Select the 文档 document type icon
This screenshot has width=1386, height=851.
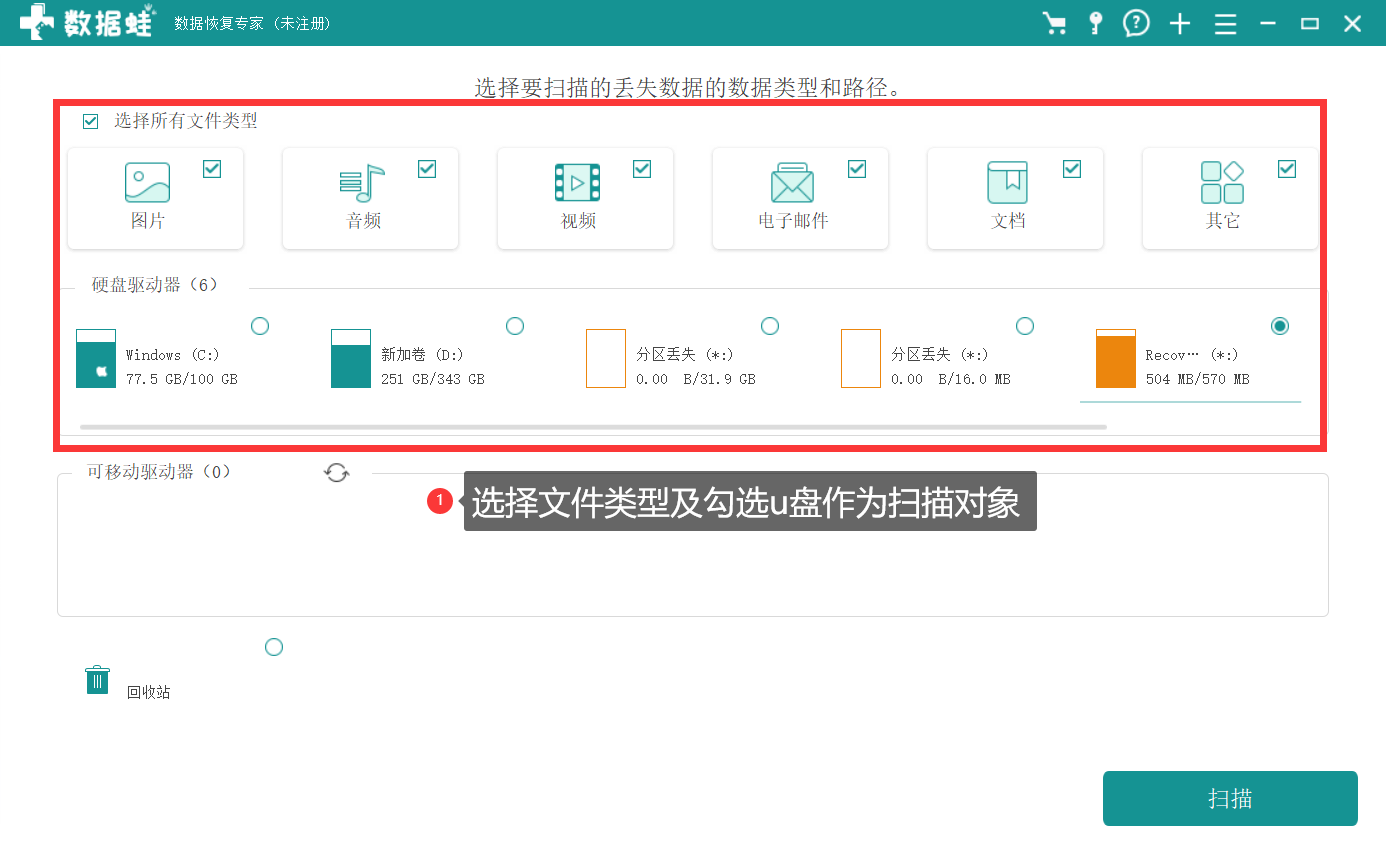(1007, 182)
